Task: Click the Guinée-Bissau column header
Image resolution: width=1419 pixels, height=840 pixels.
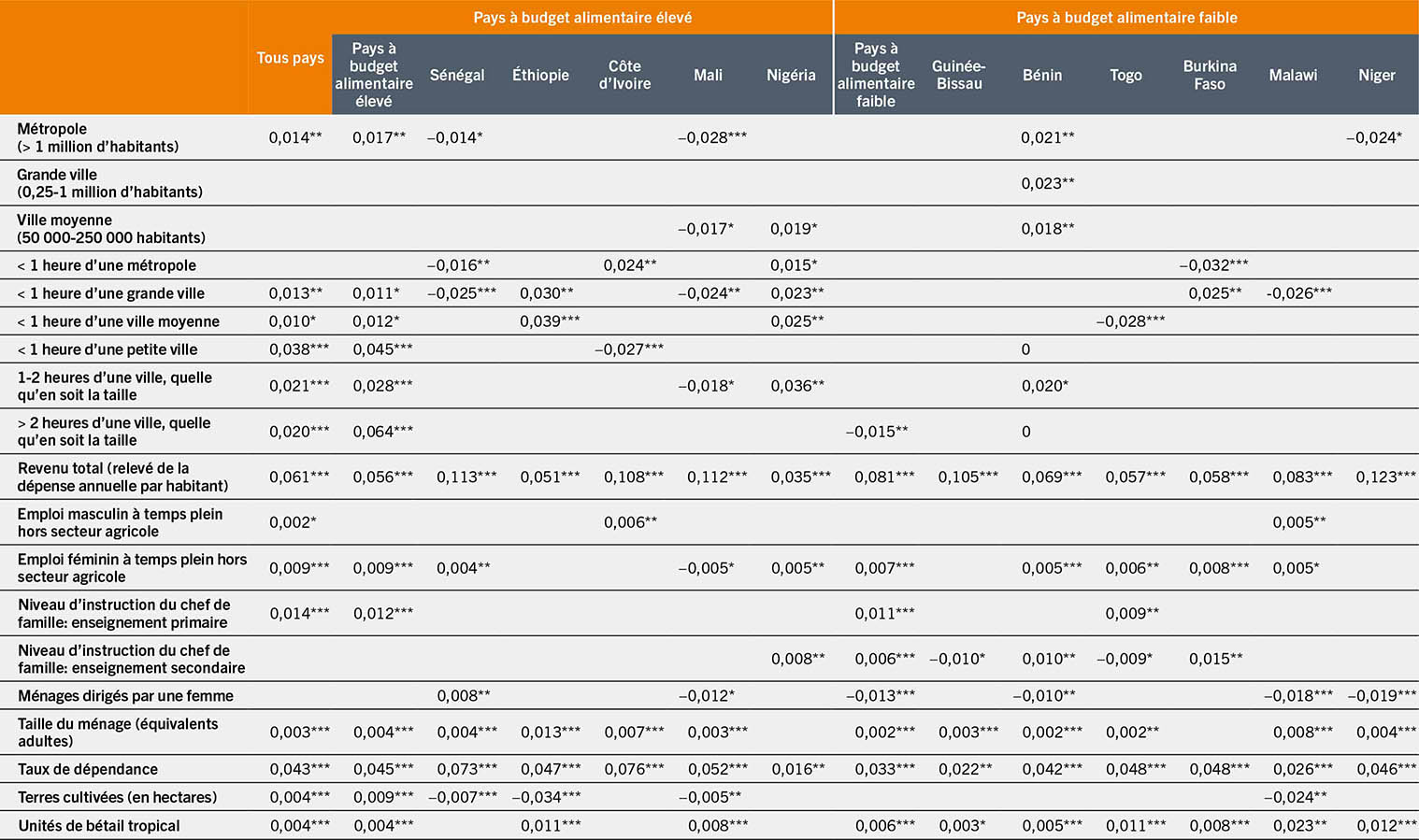Action: point(958,75)
